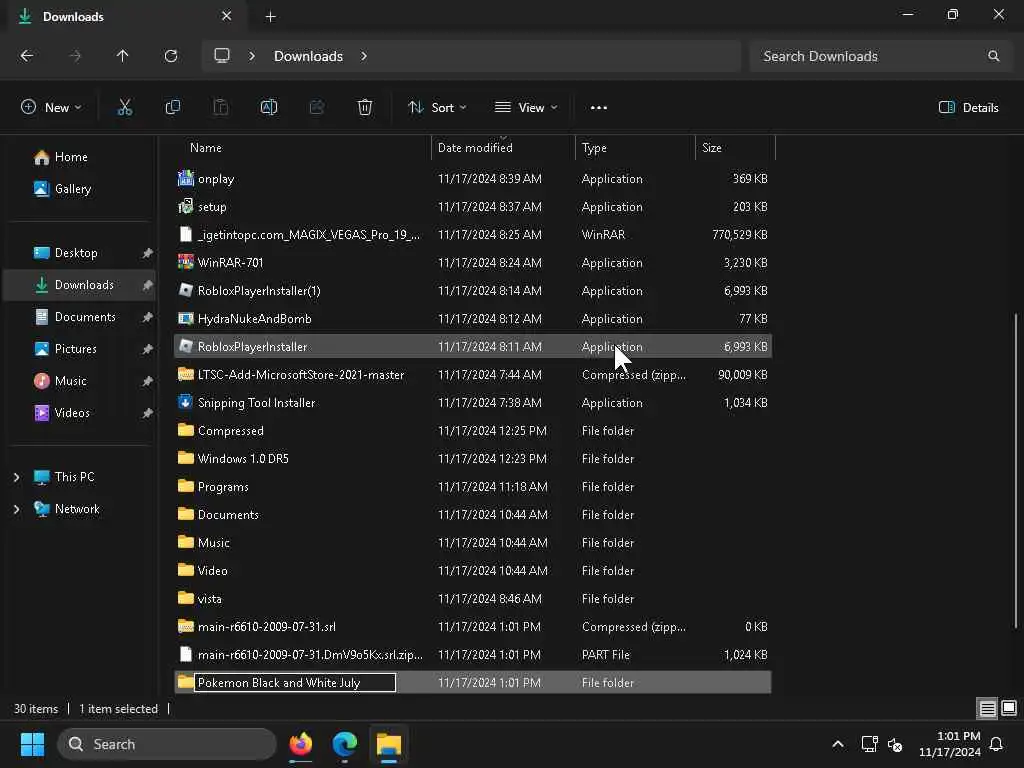
Task: Select the setup application row
Action: (473, 206)
